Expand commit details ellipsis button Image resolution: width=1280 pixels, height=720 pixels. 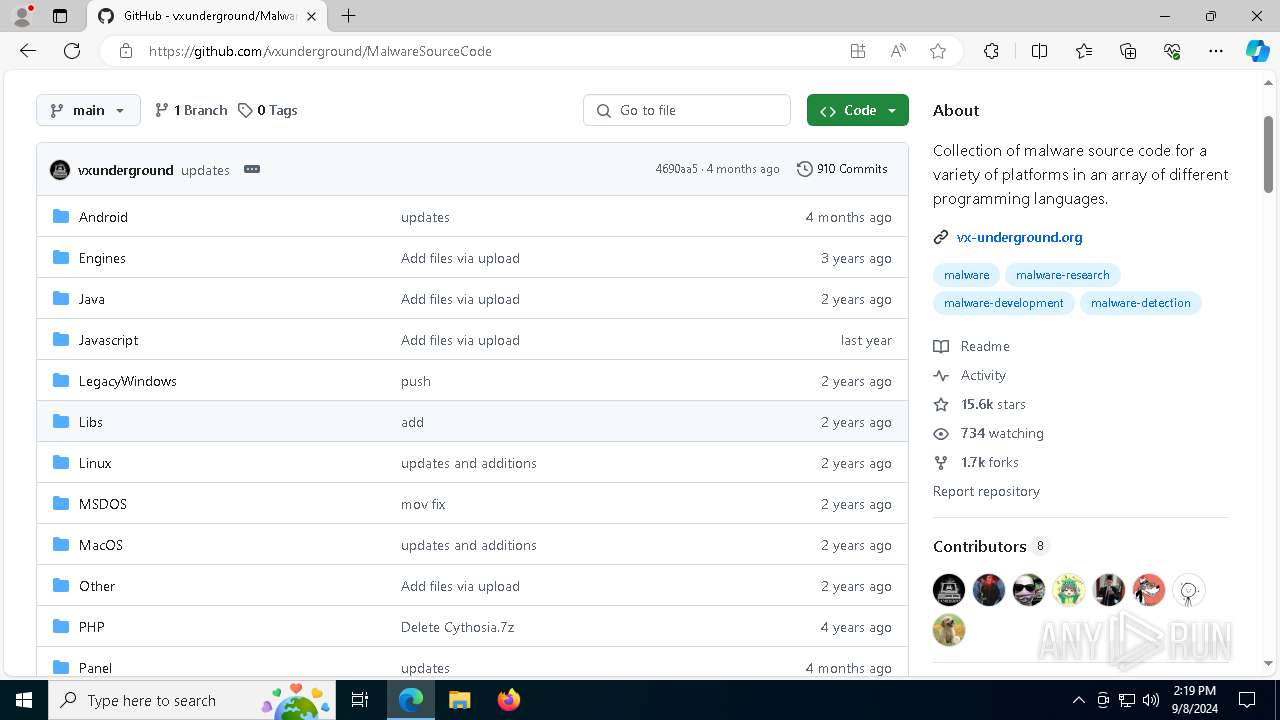[x=252, y=169]
